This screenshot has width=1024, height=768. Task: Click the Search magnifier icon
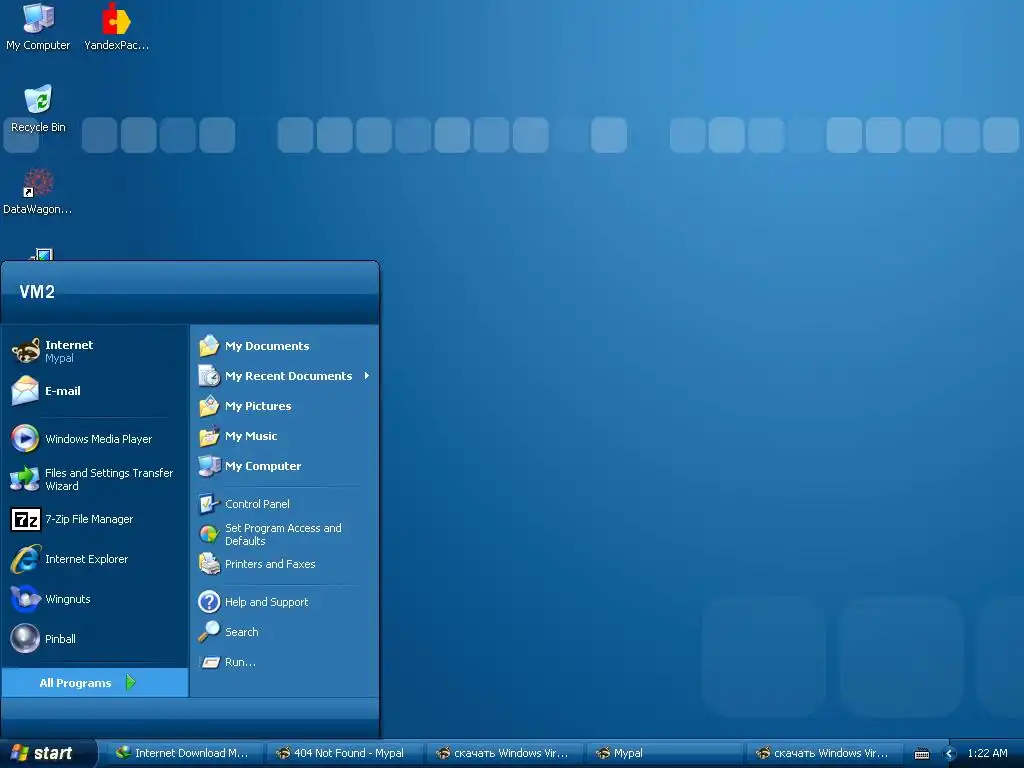pyautogui.click(x=209, y=632)
